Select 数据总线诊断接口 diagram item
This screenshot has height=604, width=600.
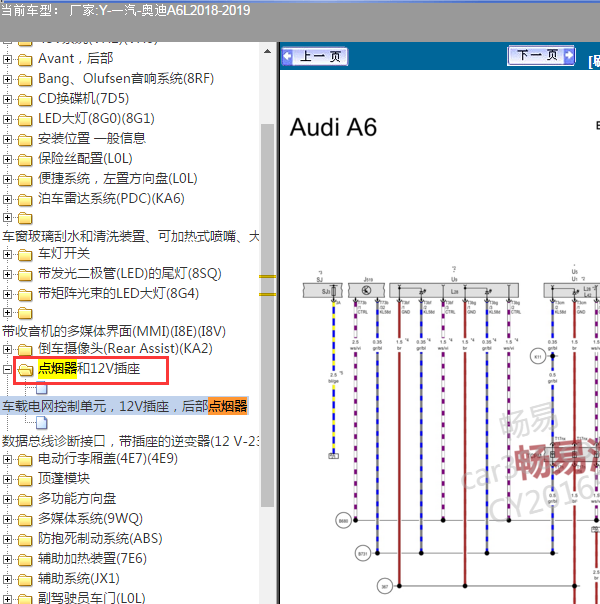coord(130,441)
